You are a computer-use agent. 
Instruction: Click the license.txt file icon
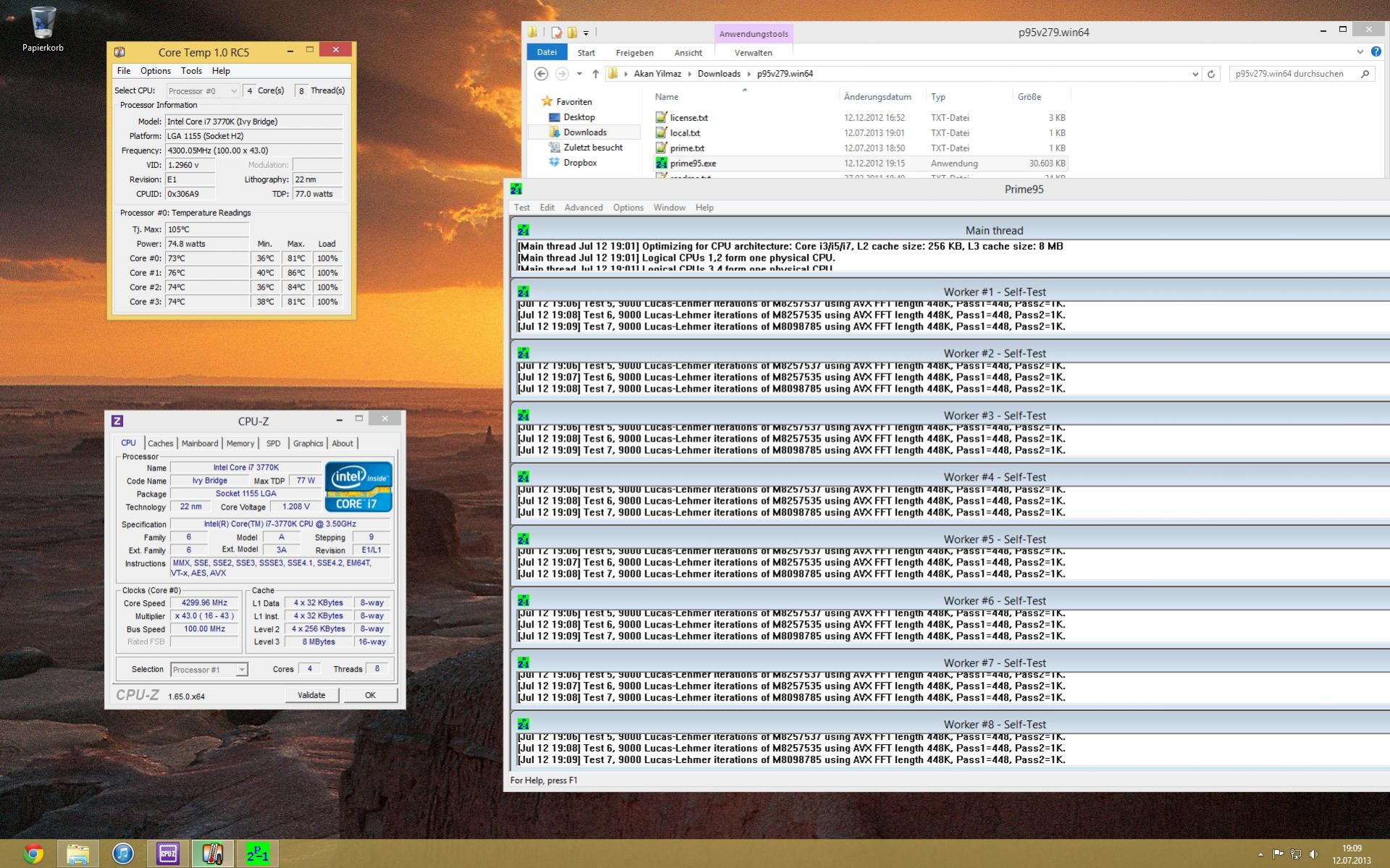661,117
